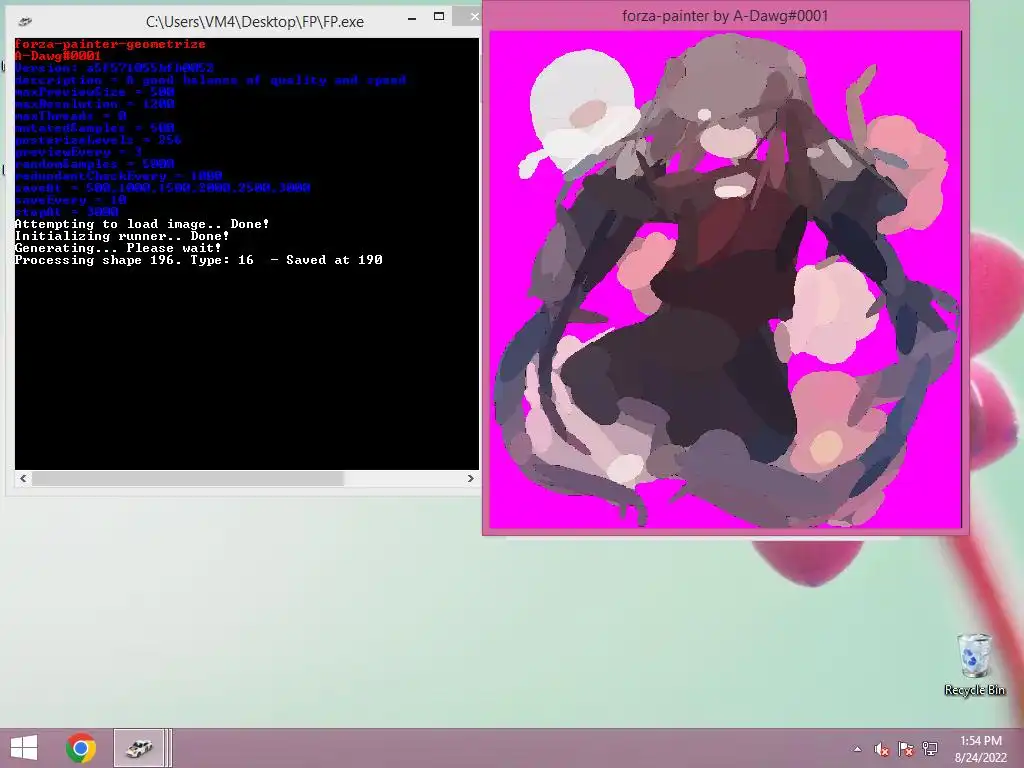
Task: Launch Google Chrome from the taskbar
Action: click(x=81, y=748)
